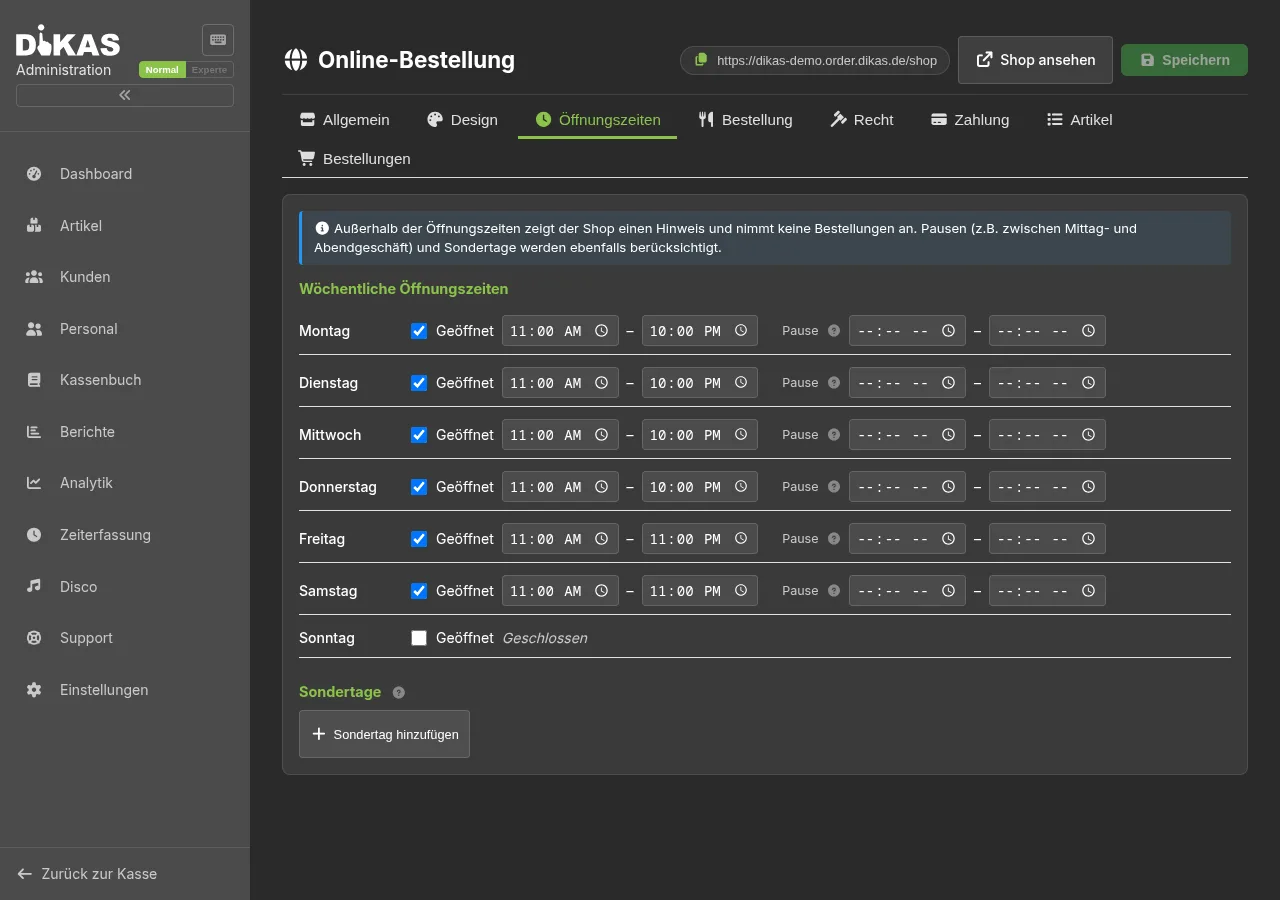Open the top Artikel list tab
The height and width of the screenshot is (900, 1280).
click(x=1080, y=120)
